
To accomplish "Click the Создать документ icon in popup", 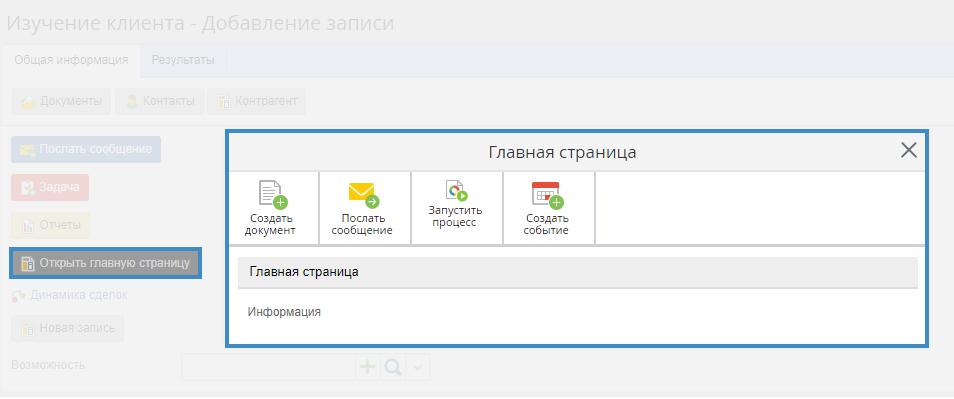I will pyautogui.click(x=273, y=195).
